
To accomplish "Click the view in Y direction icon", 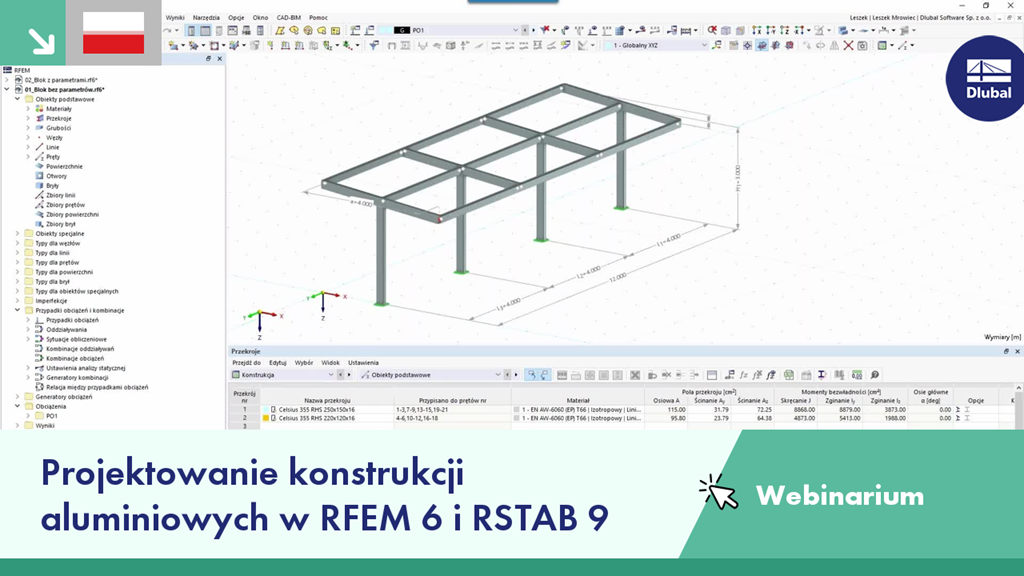I will [771, 30].
